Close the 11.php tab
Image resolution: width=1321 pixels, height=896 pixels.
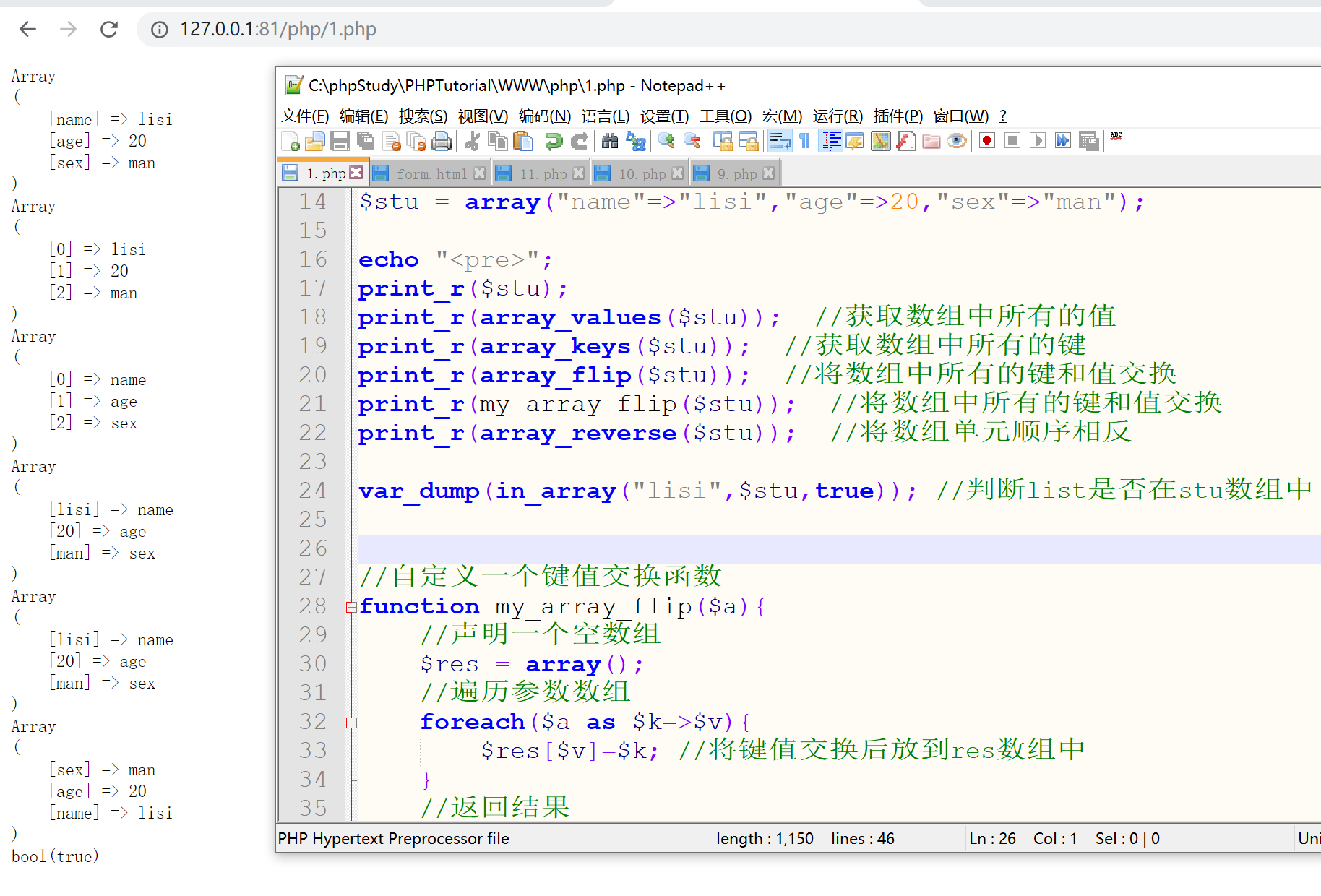point(578,173)
